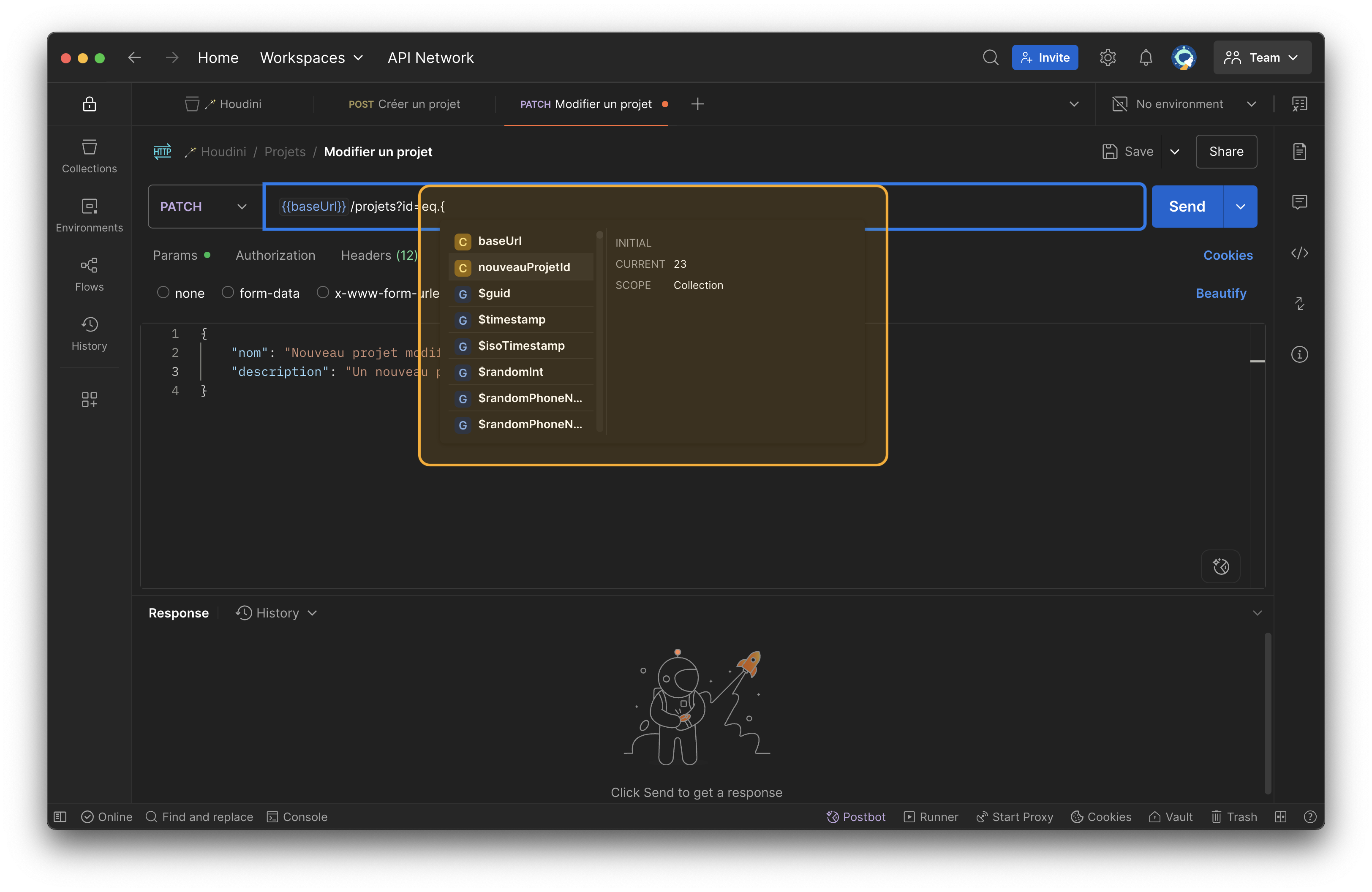Open the request info icon
This screenshot has height=892, width=1372.
[x=1299, y=354]
